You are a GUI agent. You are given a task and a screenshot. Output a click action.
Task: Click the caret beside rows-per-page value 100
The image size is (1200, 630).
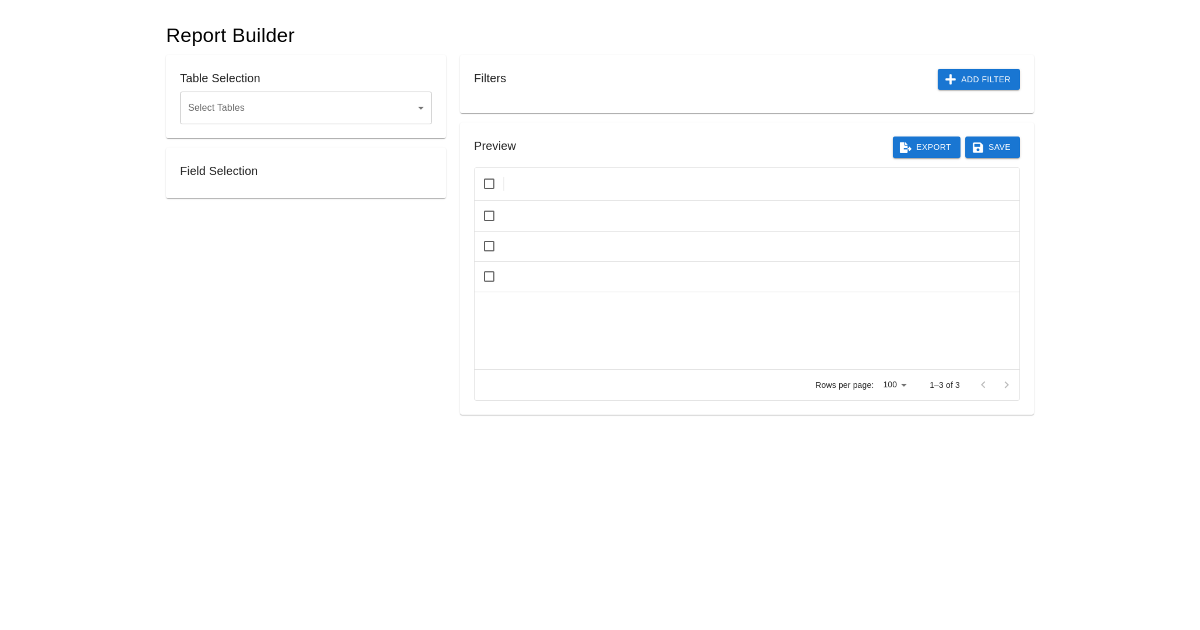click(903, 385)
